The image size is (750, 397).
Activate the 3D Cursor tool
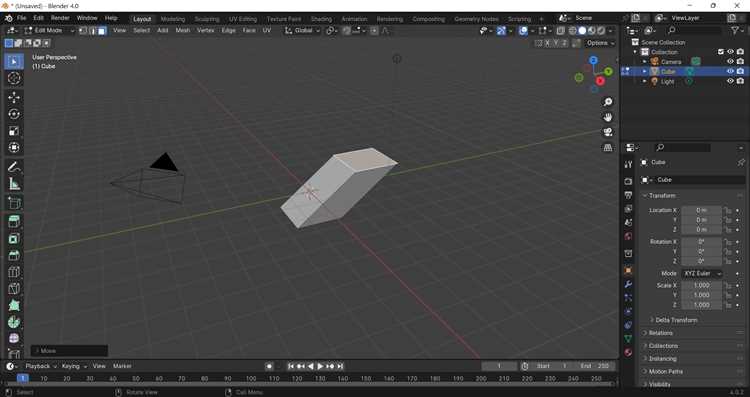[x=14, y=78]
